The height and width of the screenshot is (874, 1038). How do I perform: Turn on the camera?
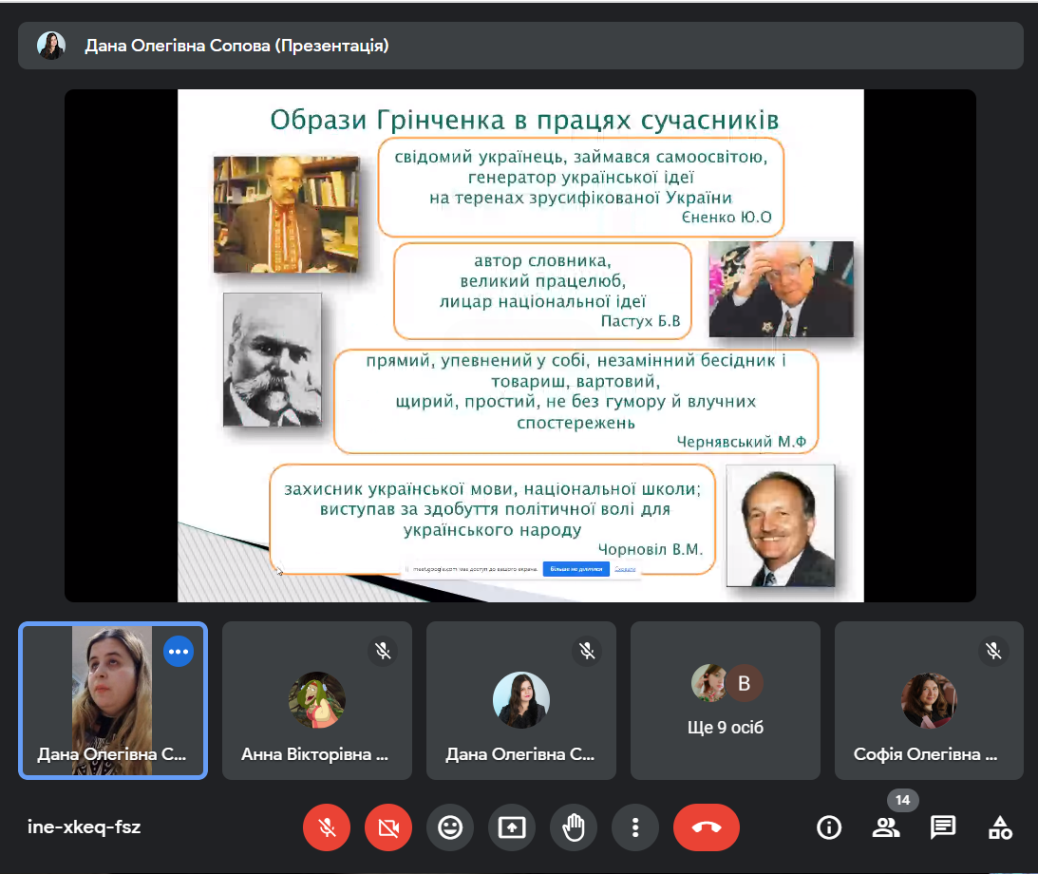click(388, 827)
